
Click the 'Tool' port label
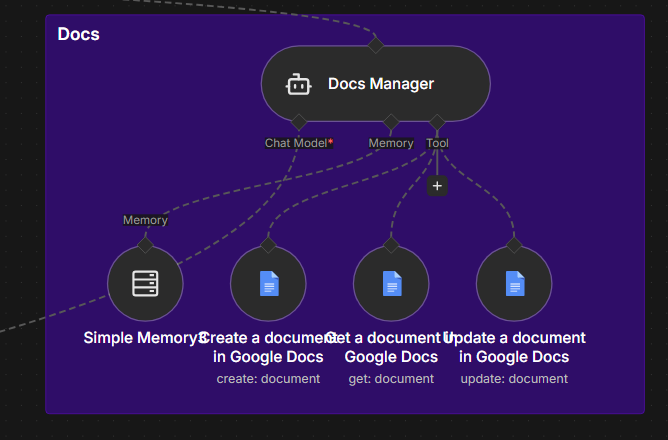438,143
